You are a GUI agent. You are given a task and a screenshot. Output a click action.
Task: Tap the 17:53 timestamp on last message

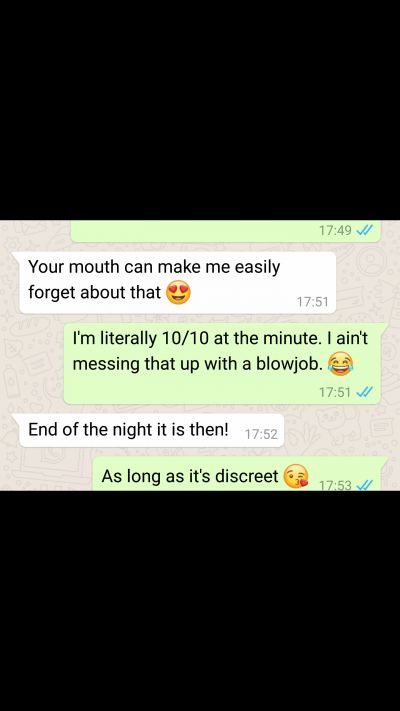pos(335,486)
